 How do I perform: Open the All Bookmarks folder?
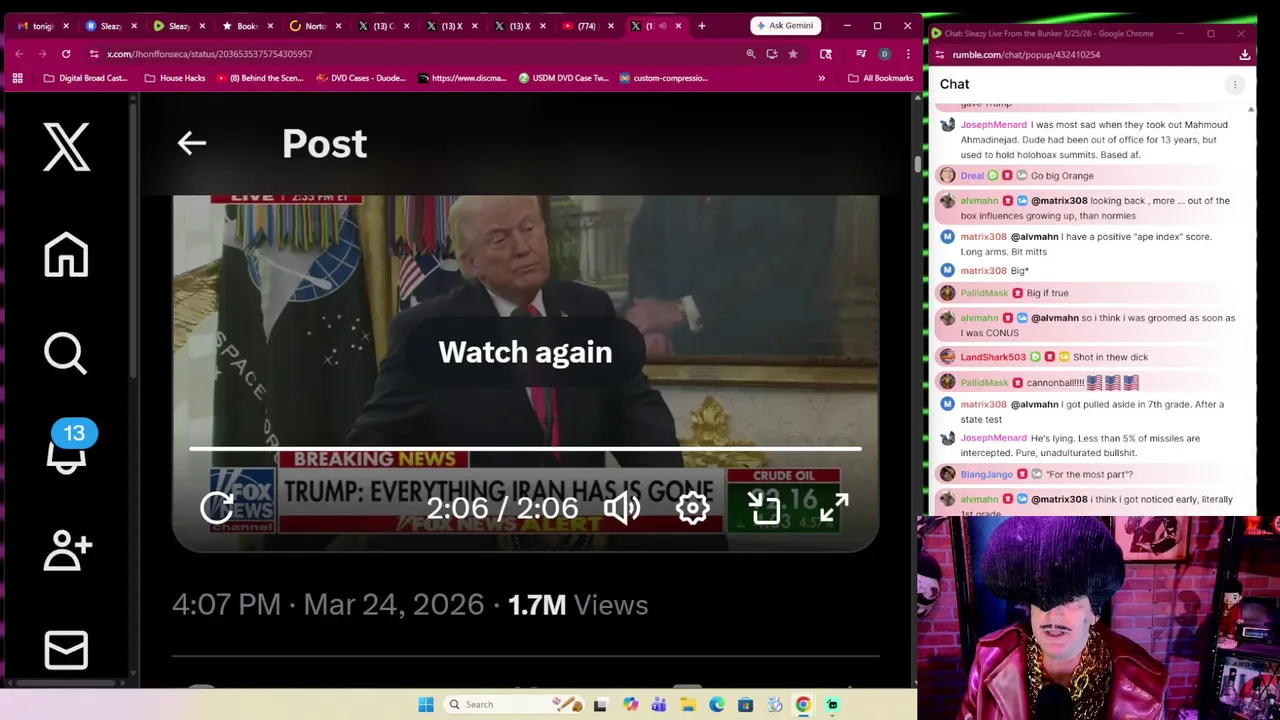pyautogui.click(x=880, y=78)
